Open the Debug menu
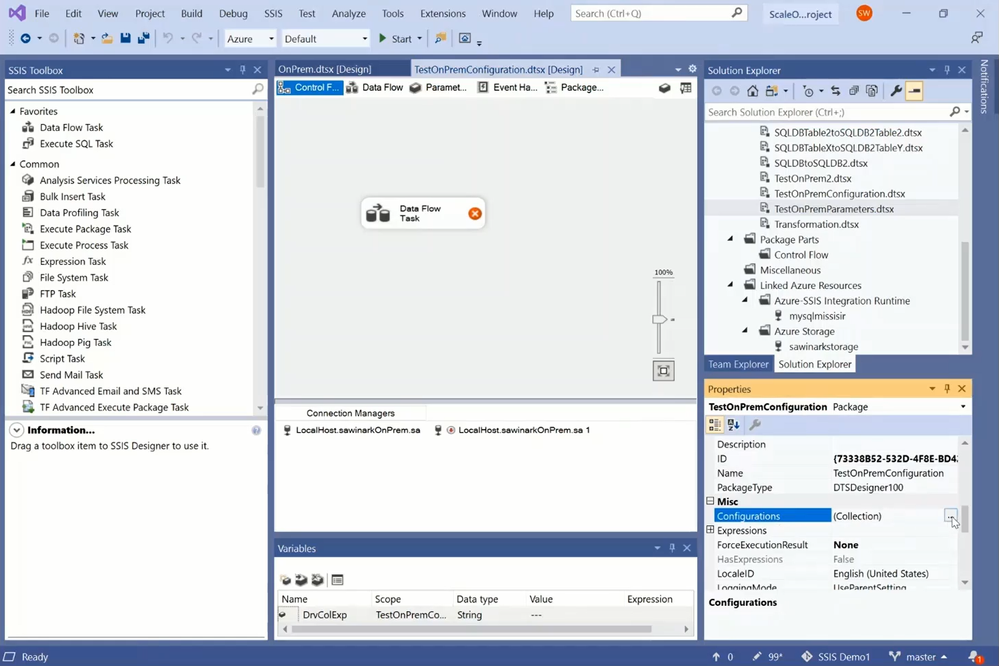Viewport: 999px width, 666px height. click(x=233, y=13)
